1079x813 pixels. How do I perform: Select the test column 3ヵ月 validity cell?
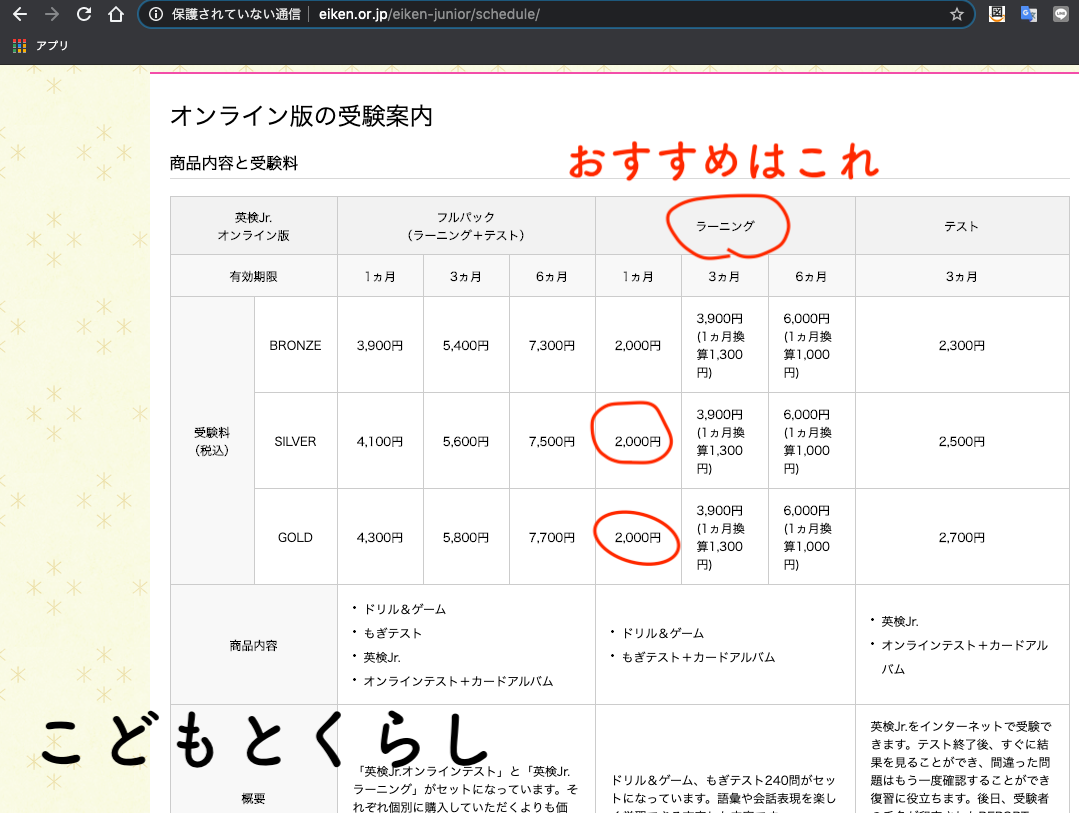click(961, 276)
